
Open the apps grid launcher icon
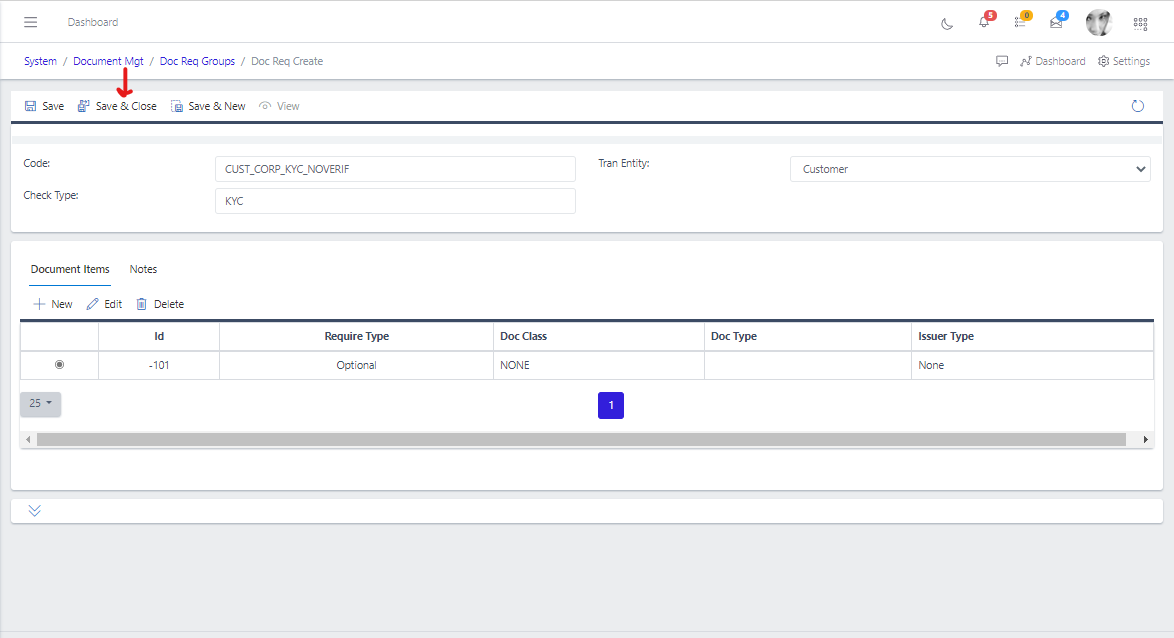[1140, 23]
